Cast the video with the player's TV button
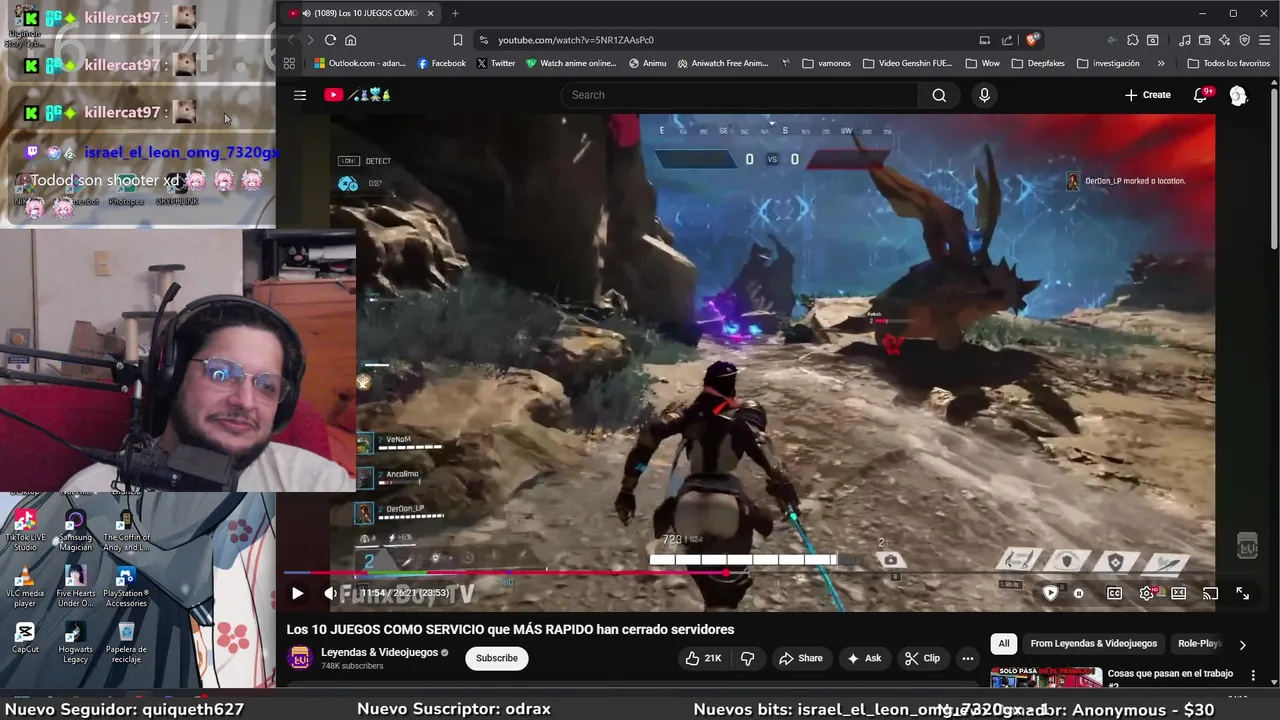This screenshot has height=720, width=1280. tap(1210, 593)
